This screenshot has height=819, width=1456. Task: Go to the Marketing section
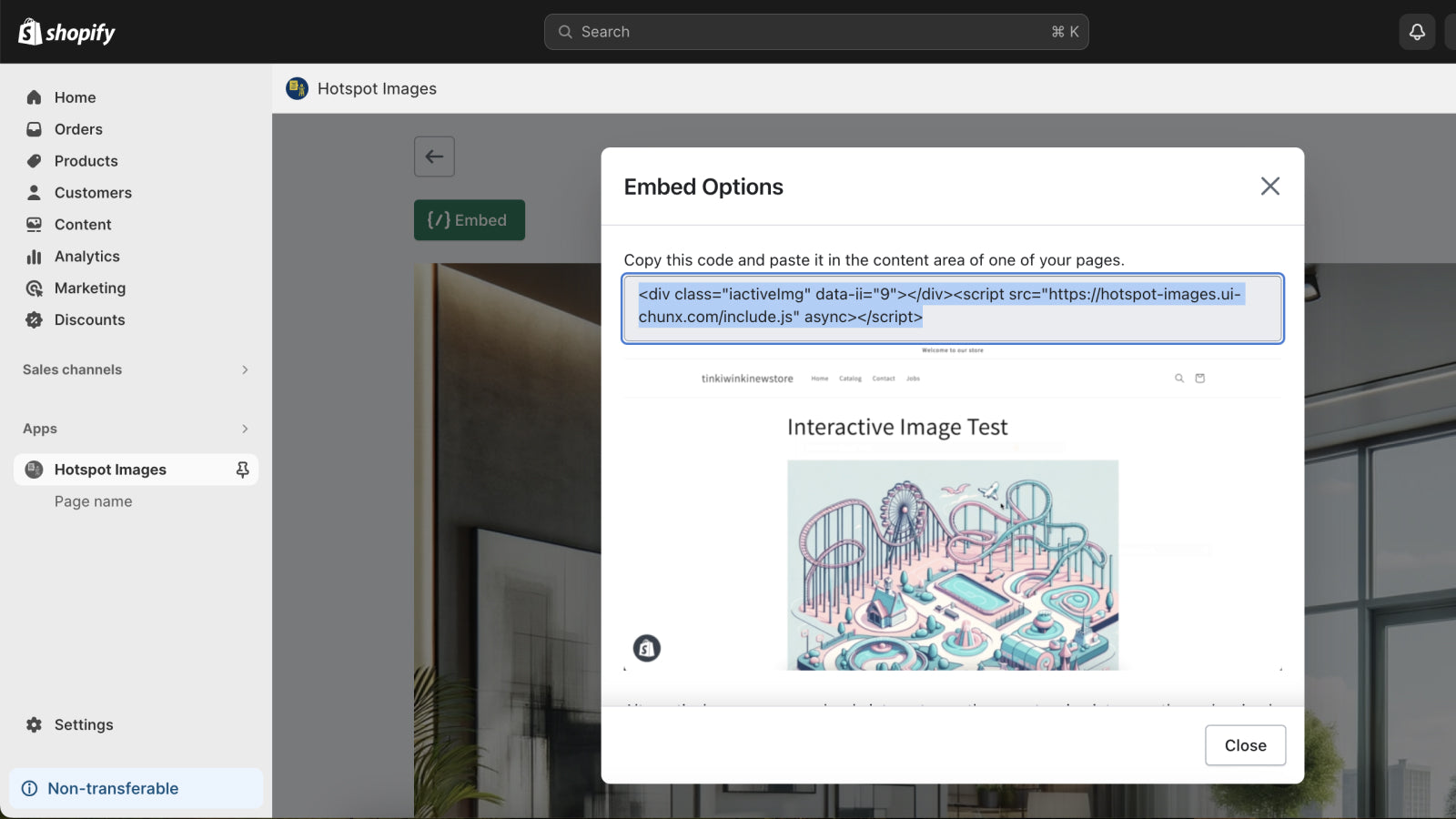90,288
